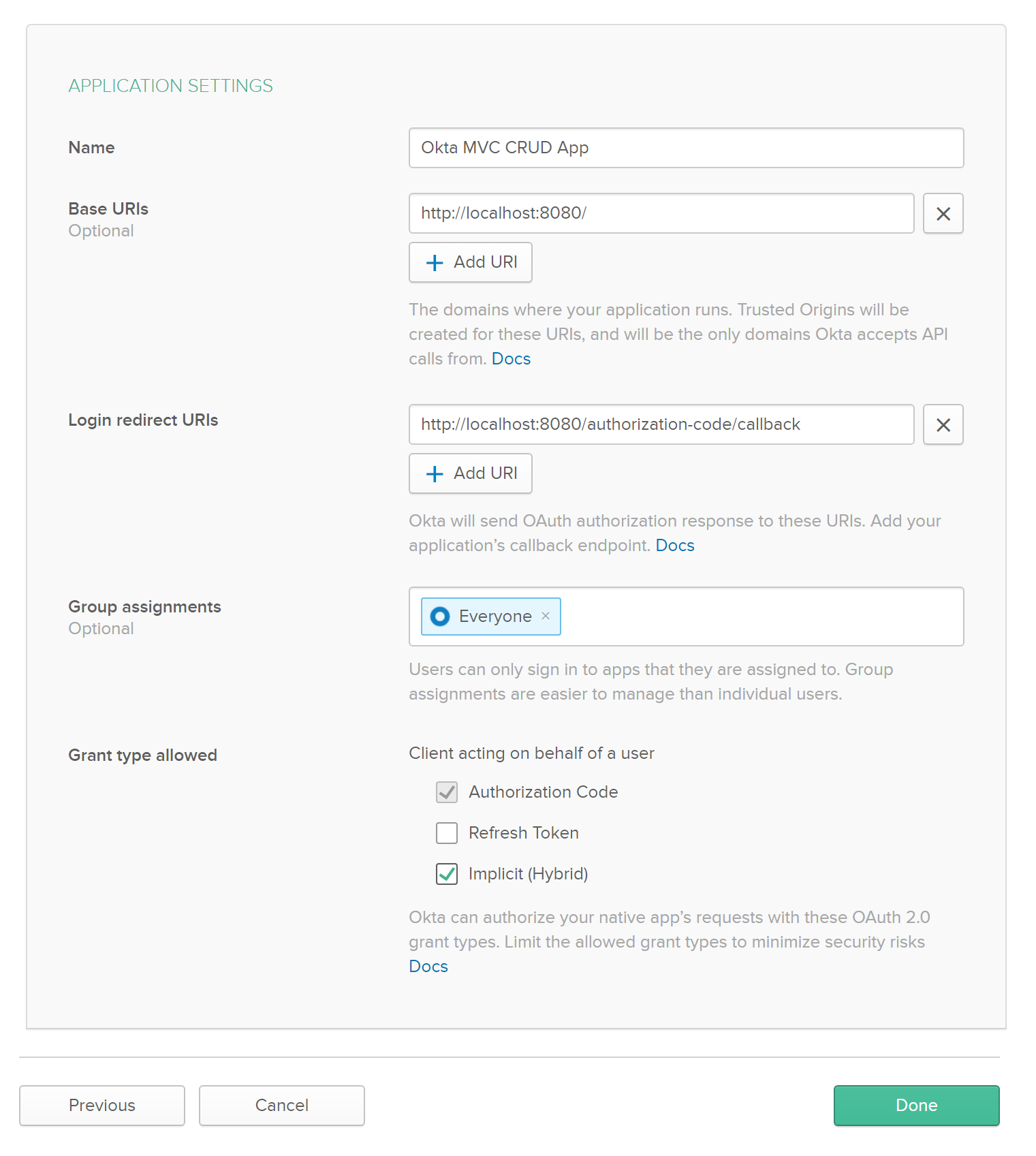Click plus icon under Login redirect URIs

[x=435, y=474]
